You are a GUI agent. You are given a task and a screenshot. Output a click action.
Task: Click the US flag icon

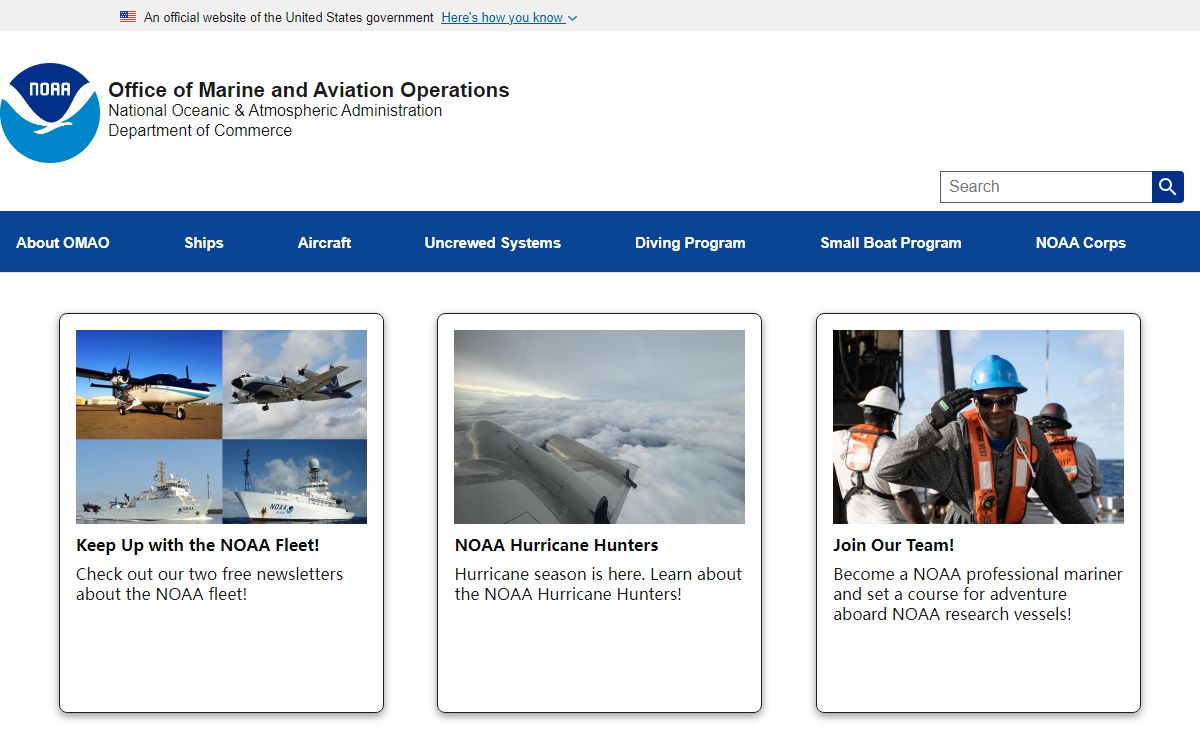pos(128,17)
